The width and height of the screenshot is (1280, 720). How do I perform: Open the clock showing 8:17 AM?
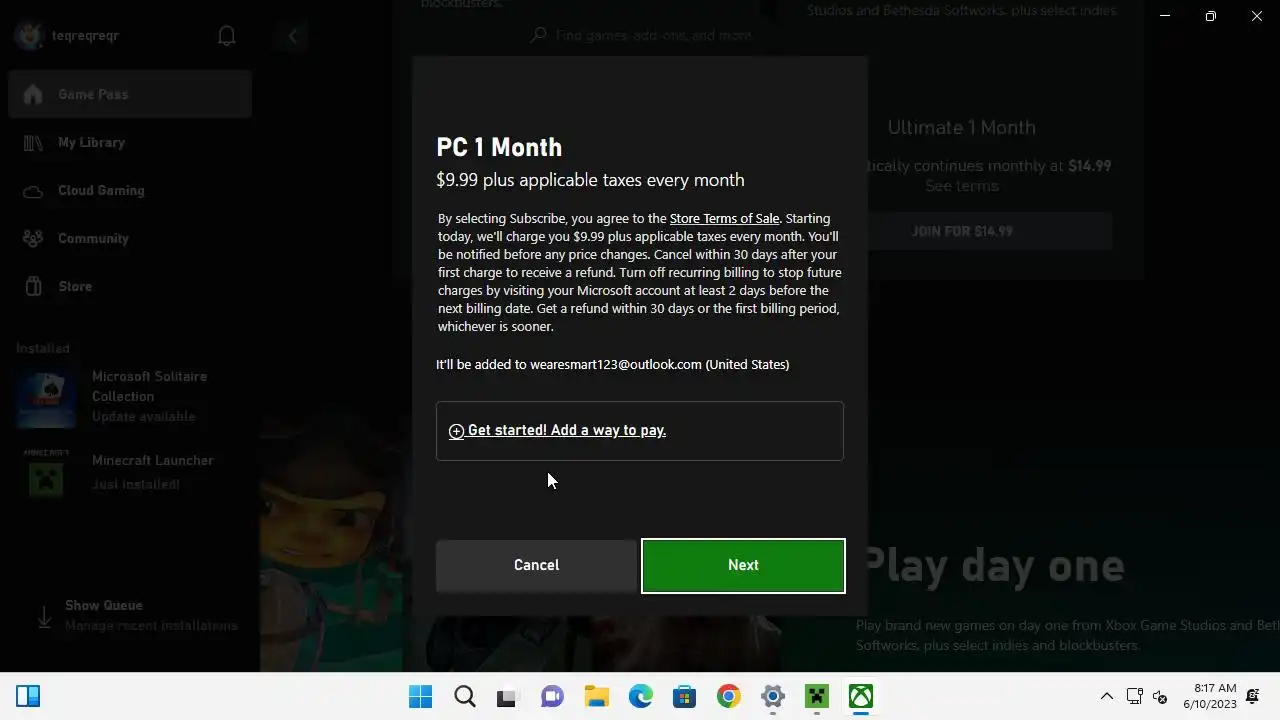click(1209, 697)
